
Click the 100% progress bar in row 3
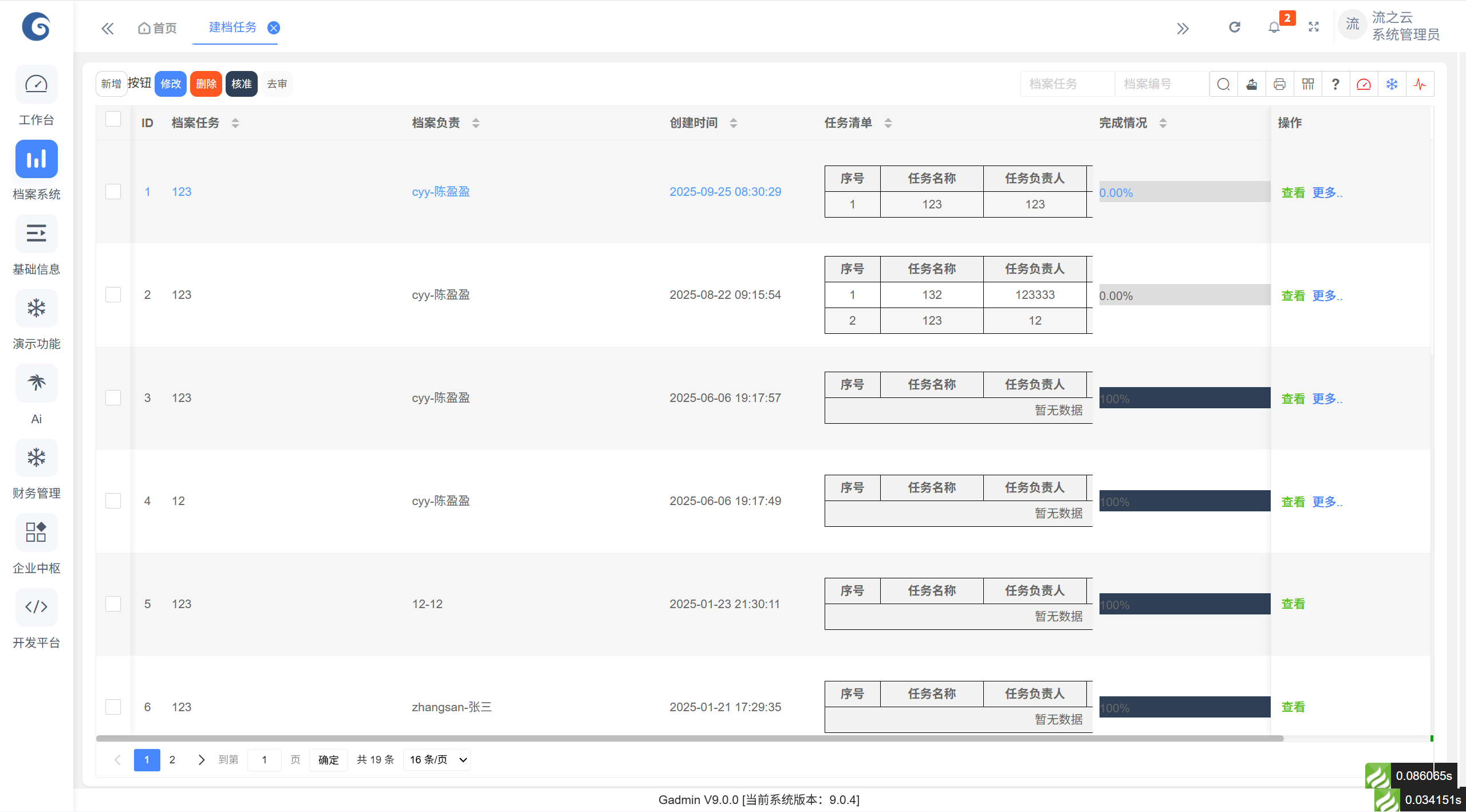pyautogui.click(x=1184, y=398)
